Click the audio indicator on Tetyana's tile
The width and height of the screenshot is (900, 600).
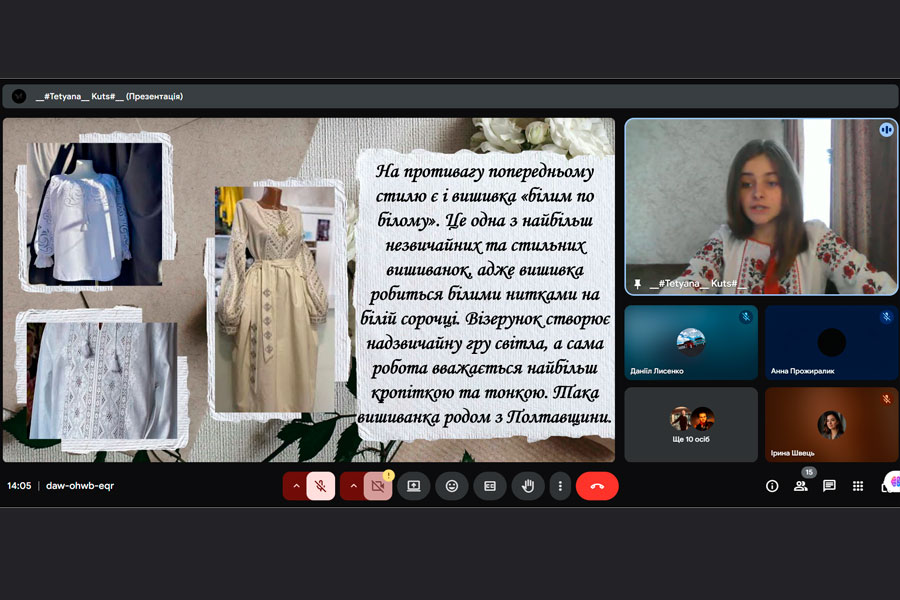(886, 130)
